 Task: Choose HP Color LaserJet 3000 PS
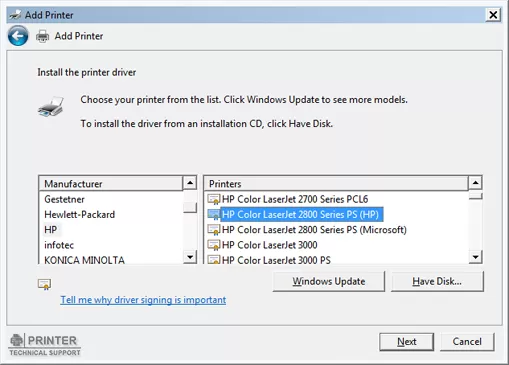tap(276, 260)
